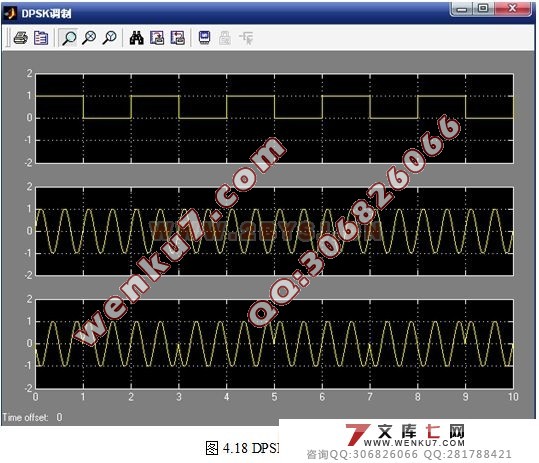539x463 pixels.
Task: Click the Time offset label
Action: (x=25, y=417)
